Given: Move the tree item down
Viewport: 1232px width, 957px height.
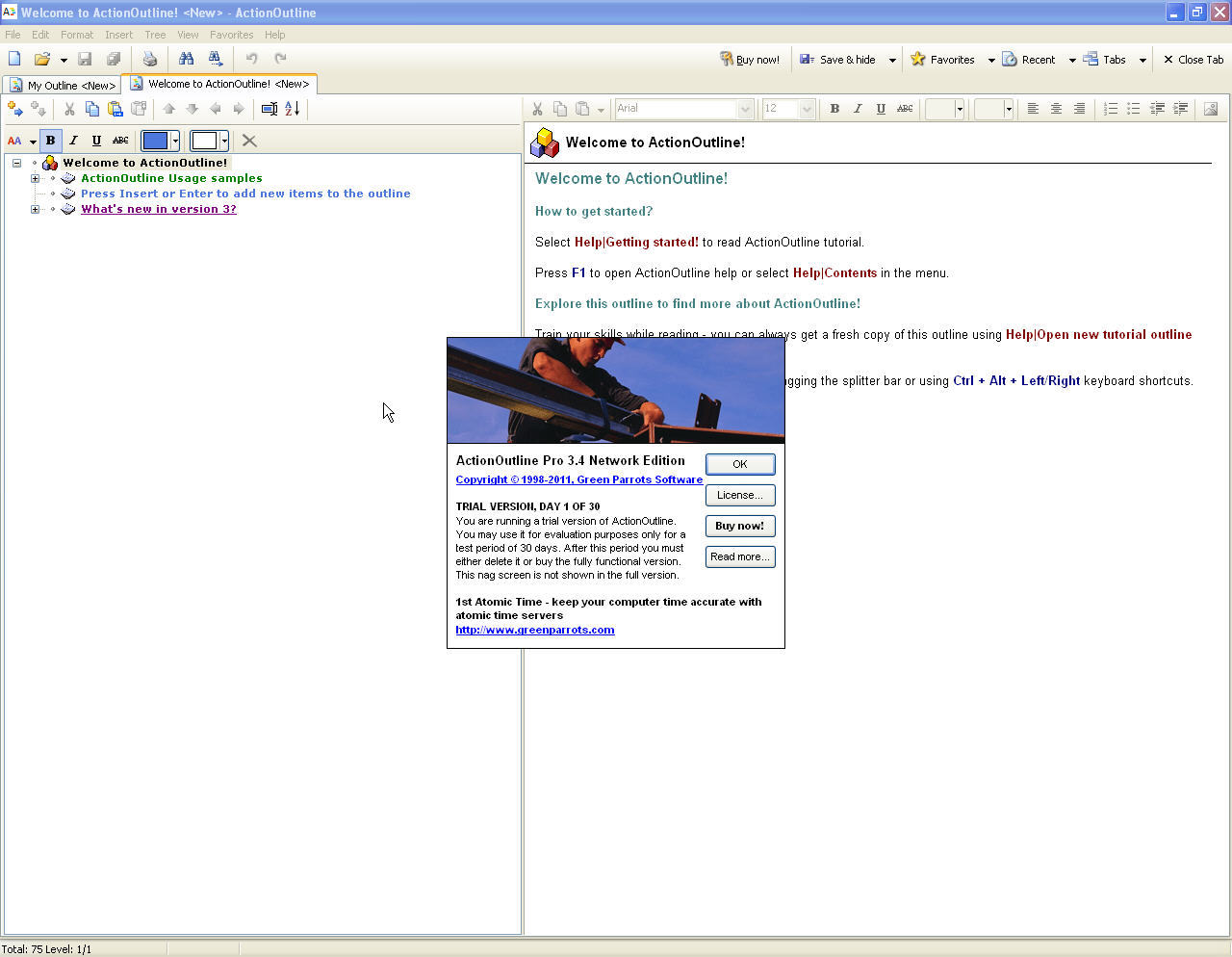Looking at the screenshot, I should coord(192,109).
